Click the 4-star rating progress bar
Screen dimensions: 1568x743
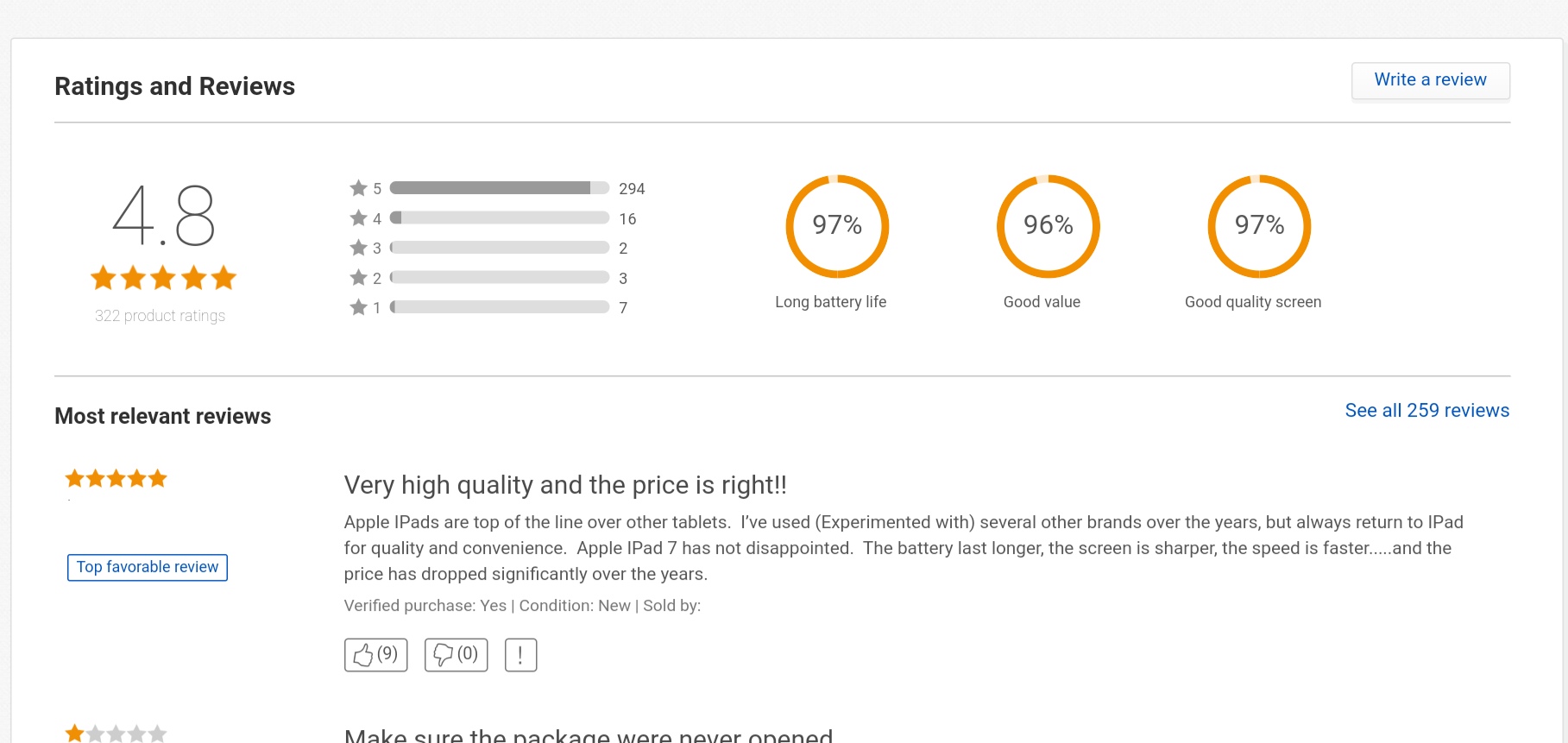tap(499, 217)
